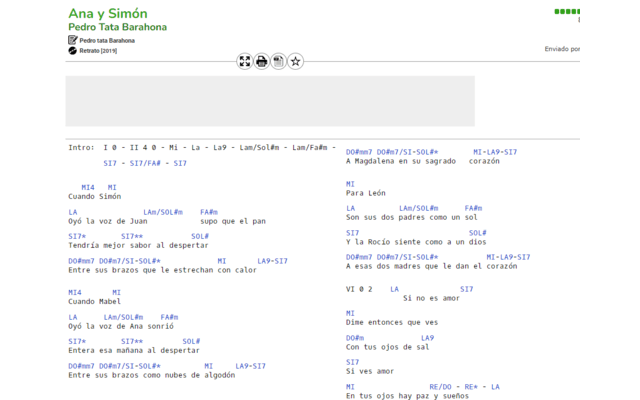Click the song title Ana y Simón
Image resolution: width=640 pixels, height=400 pixels.
[x=108, y=13]
